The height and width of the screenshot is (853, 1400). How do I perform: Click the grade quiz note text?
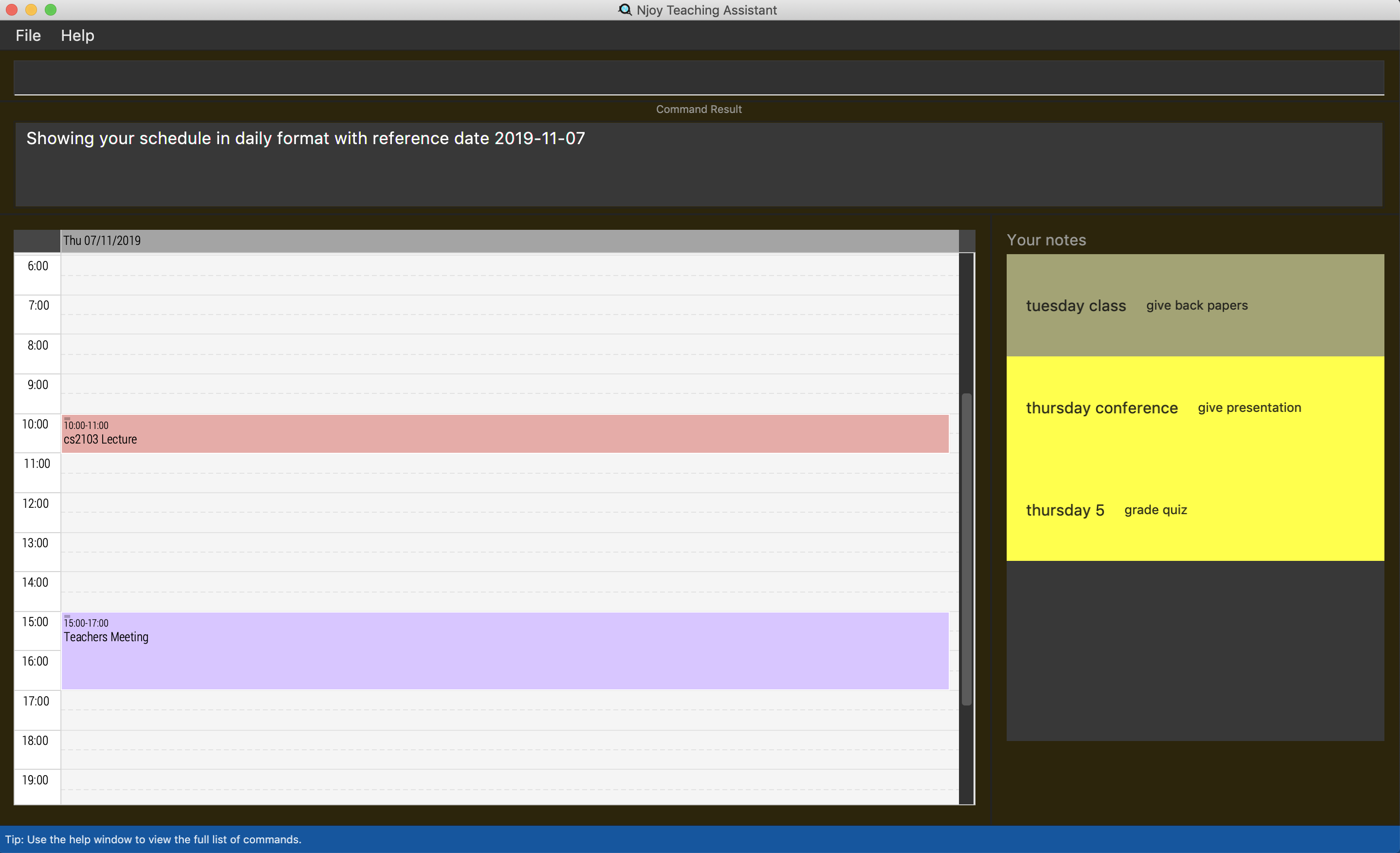tap(1155, 510)
